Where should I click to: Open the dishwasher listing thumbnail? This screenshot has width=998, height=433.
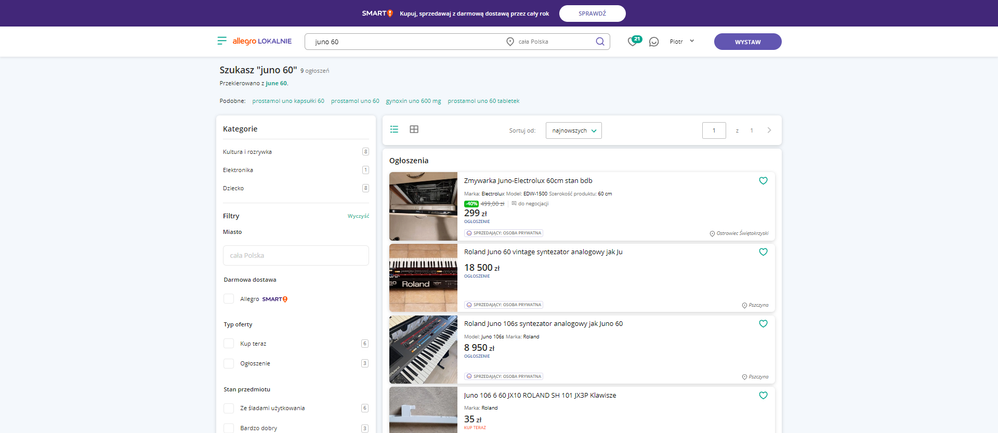pyautogui.click(x=423, y=206)
